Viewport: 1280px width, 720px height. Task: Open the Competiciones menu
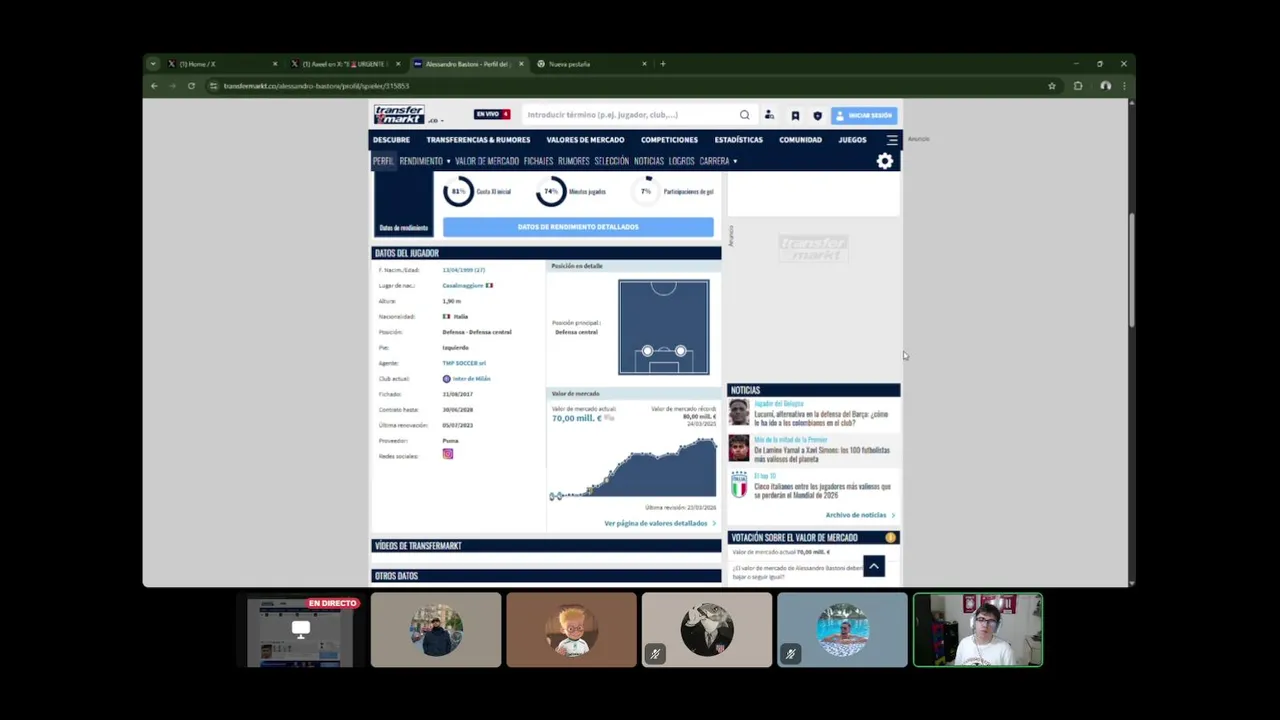[x=669, y=140]
